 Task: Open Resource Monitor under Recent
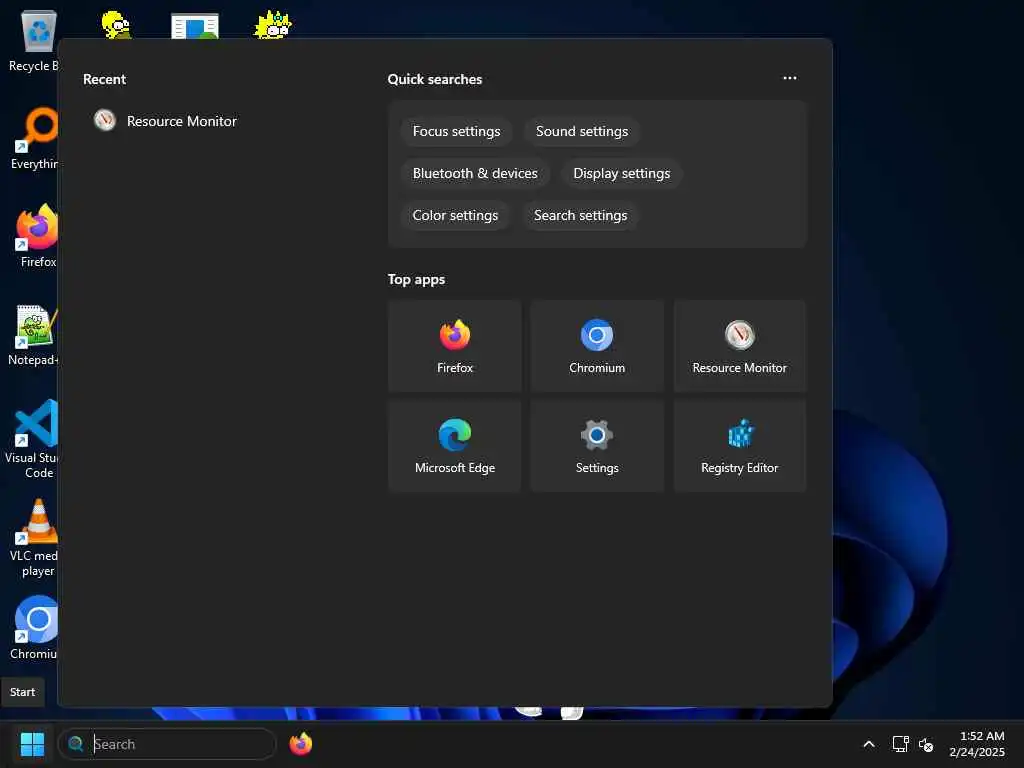(165, 121)
